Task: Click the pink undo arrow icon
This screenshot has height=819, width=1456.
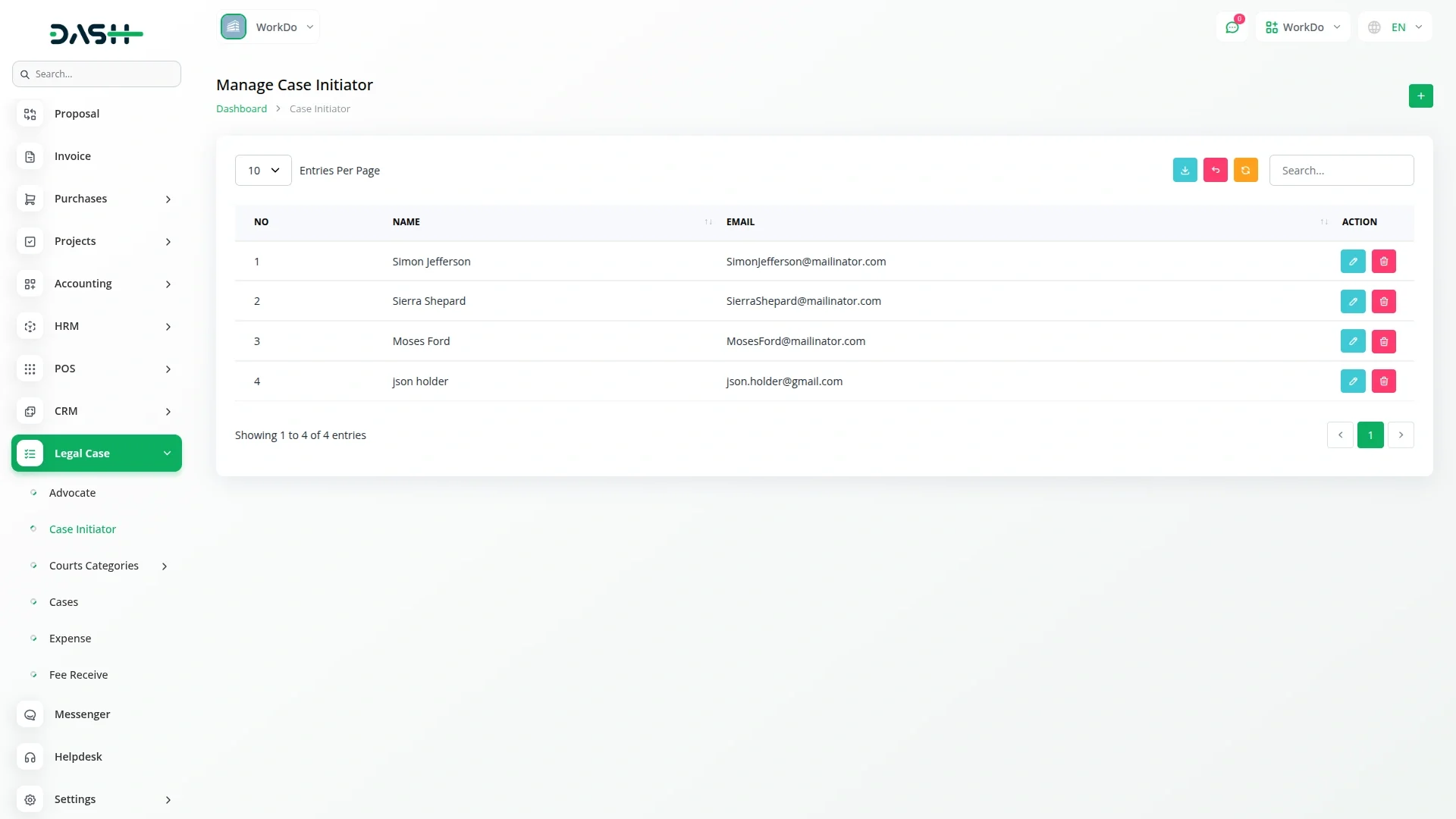Action: (x=1215, y=170)
